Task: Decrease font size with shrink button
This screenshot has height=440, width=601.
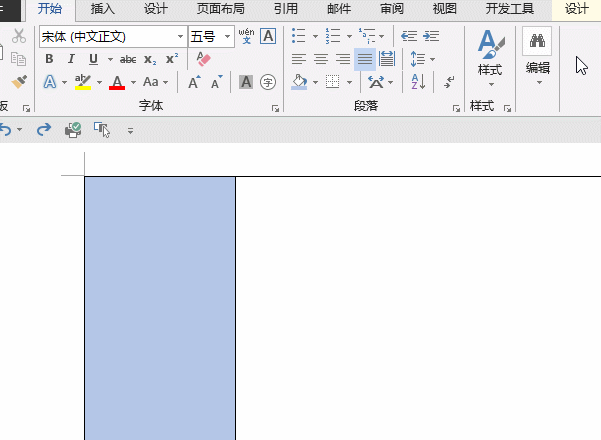Action: tap(217, 82)
